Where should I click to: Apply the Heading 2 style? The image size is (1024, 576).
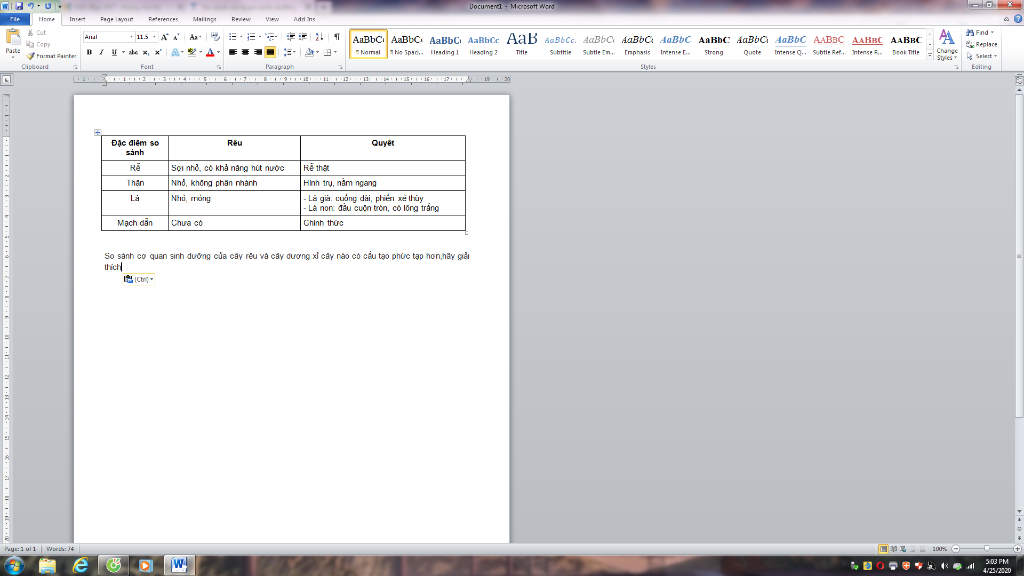(483, 44)
